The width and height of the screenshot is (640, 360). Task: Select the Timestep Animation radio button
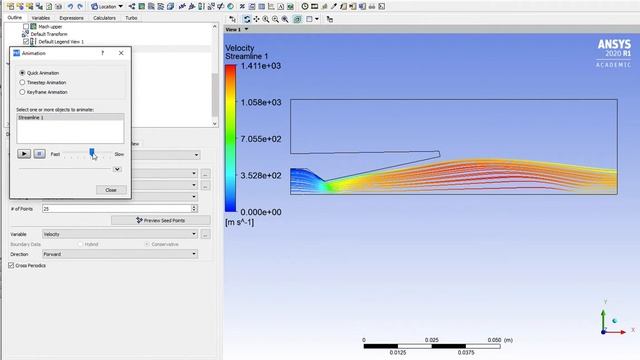pos(22,82)
